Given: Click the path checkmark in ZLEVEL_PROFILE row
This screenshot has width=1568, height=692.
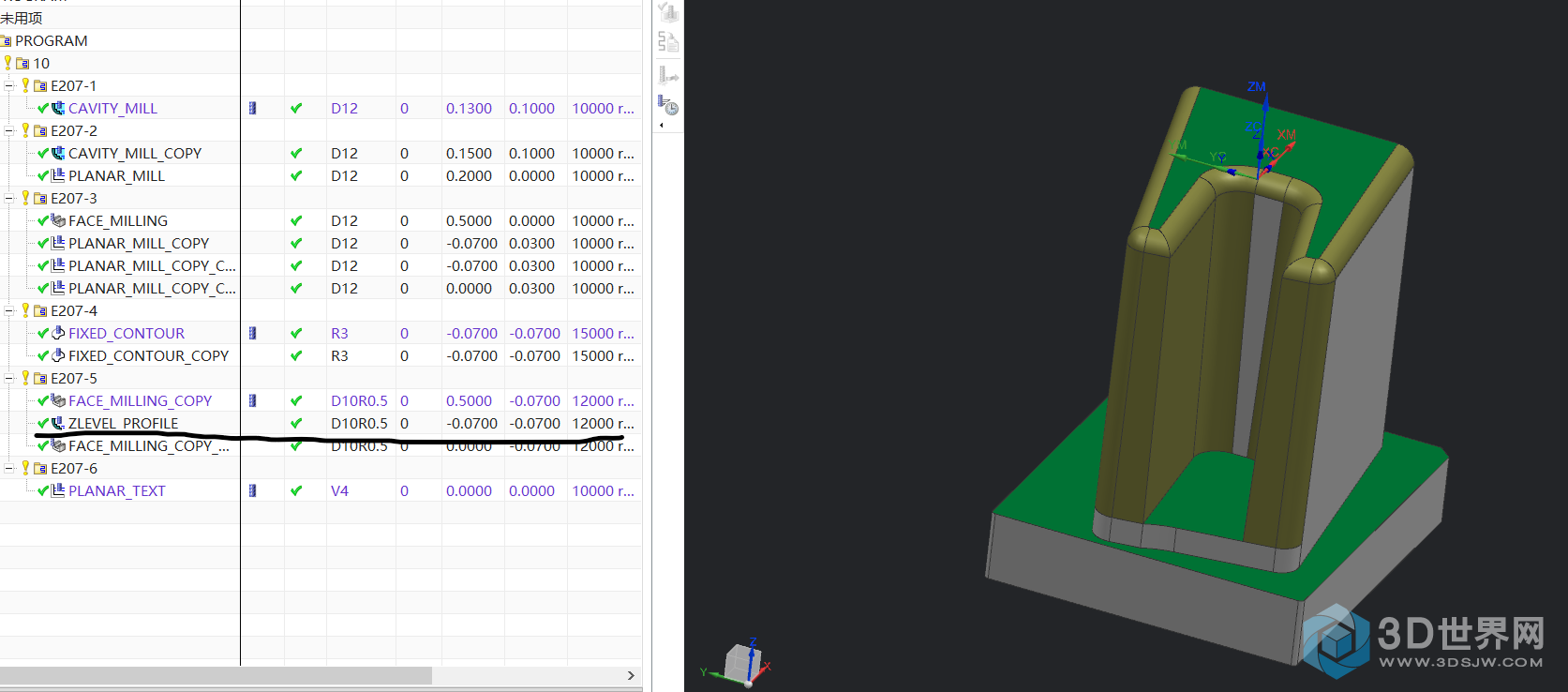Looking at the screenshot, I should click(296, 423).
